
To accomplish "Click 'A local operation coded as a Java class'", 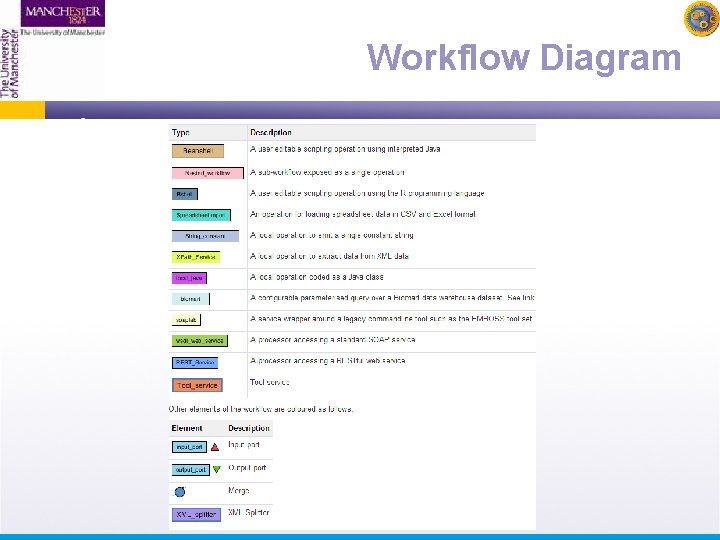I will (317, 277).
